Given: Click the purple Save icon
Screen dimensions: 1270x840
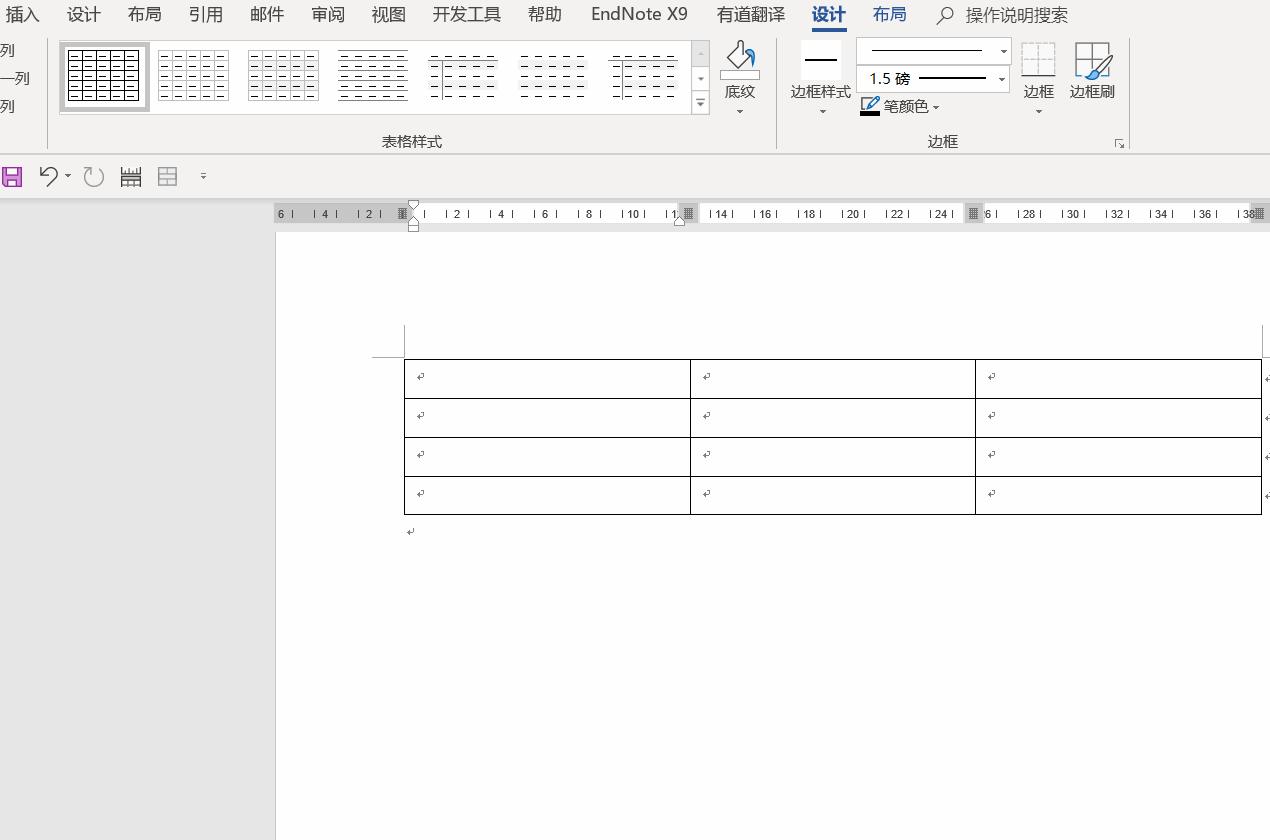Looking at the screenshot, I should tap(12, 177).
